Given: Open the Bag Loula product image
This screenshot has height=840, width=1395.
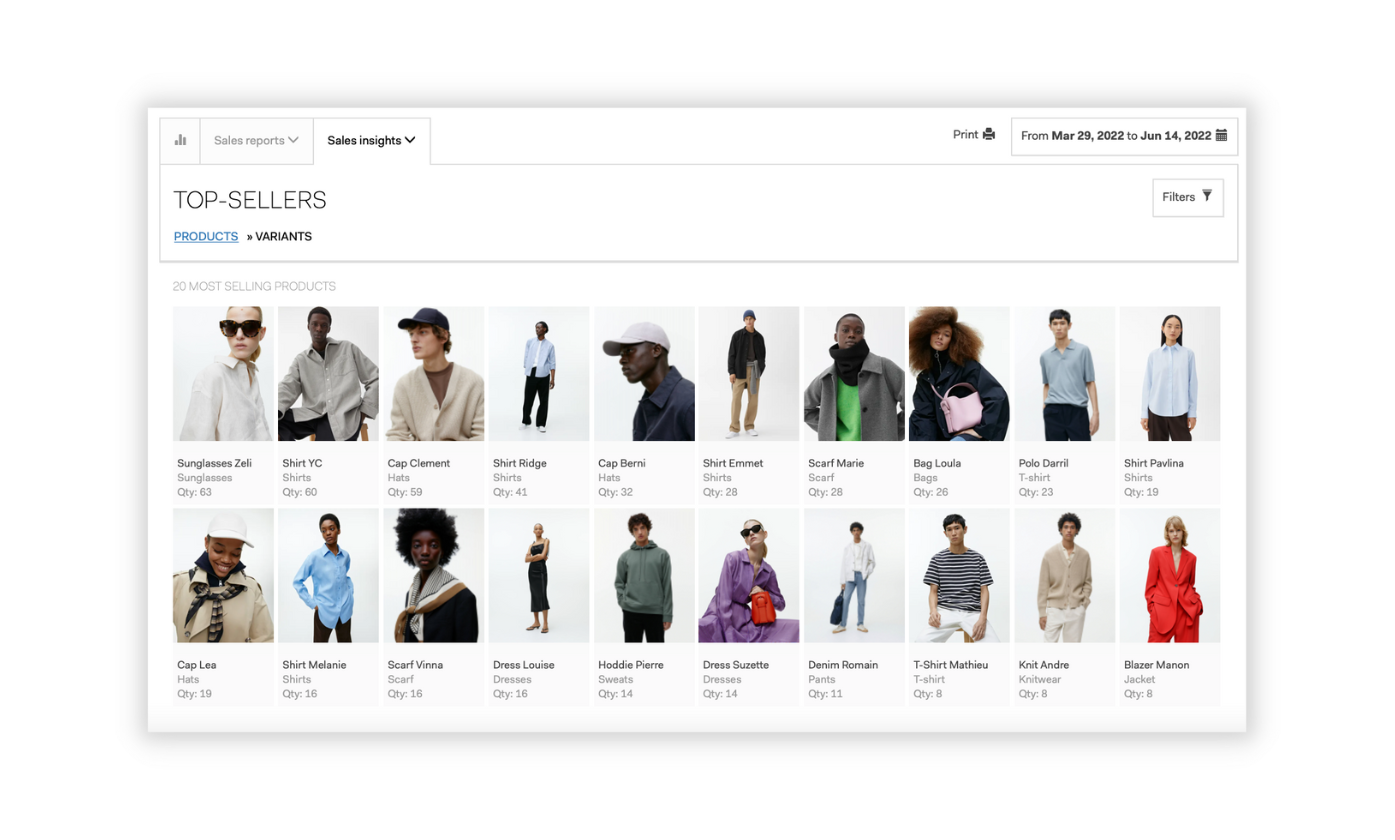Looking at the screenshot, I should pos(960,374).
